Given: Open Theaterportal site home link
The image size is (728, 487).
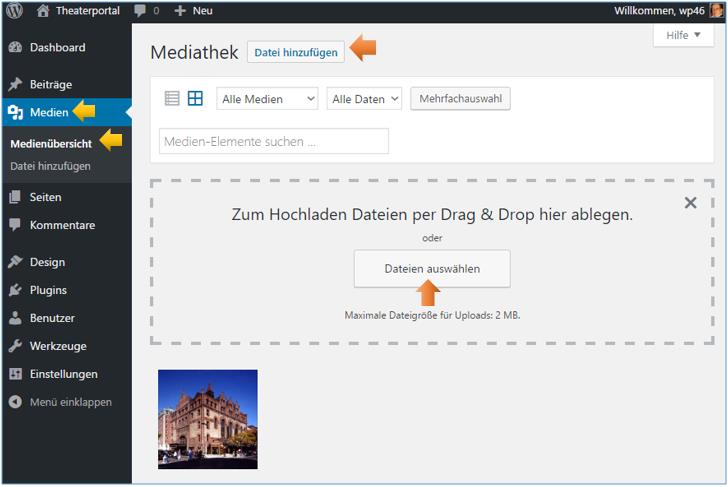Looking at the screenshot, I should [x=78, y=11].
